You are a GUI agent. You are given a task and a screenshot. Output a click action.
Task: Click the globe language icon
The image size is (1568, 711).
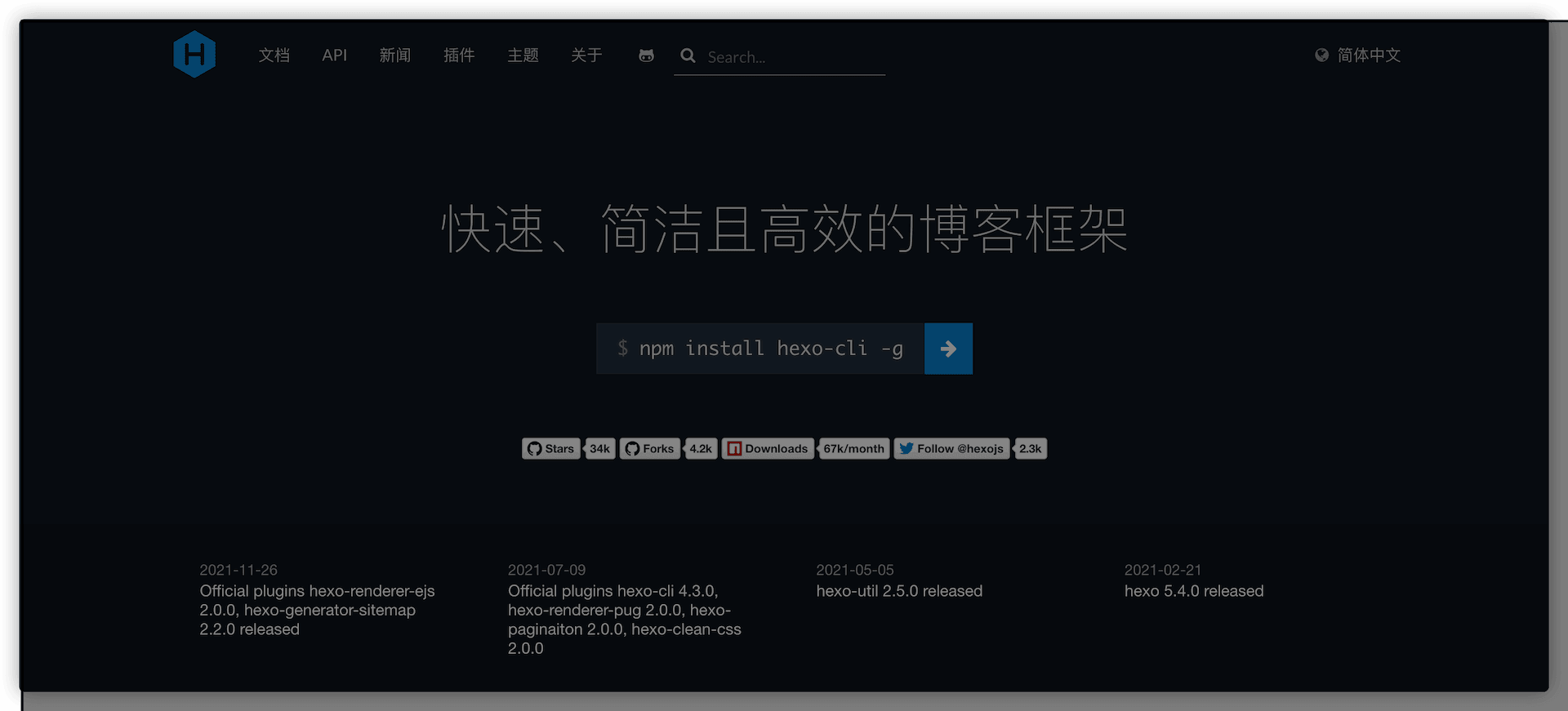1321,56
